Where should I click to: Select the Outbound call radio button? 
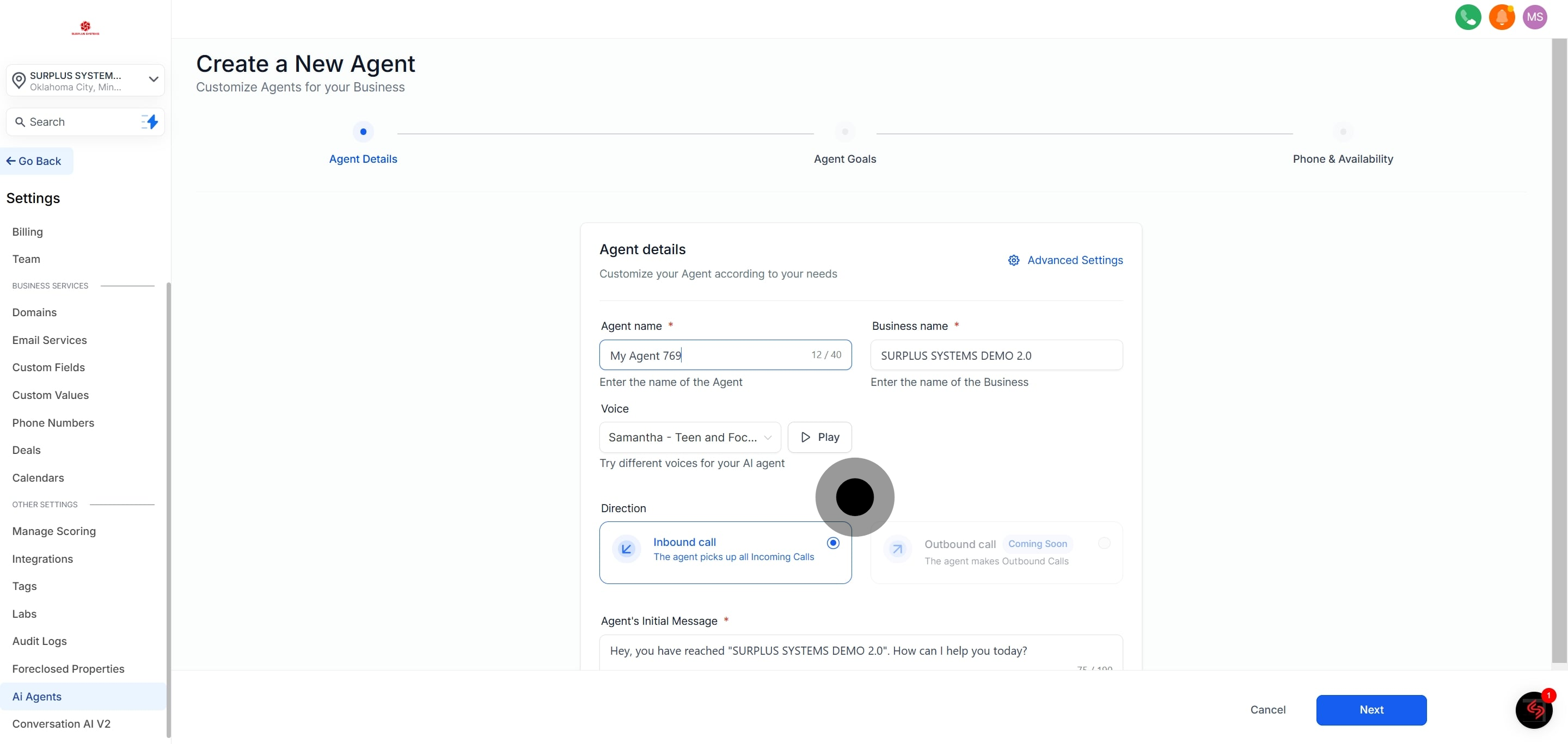(x=1104, y=543)
